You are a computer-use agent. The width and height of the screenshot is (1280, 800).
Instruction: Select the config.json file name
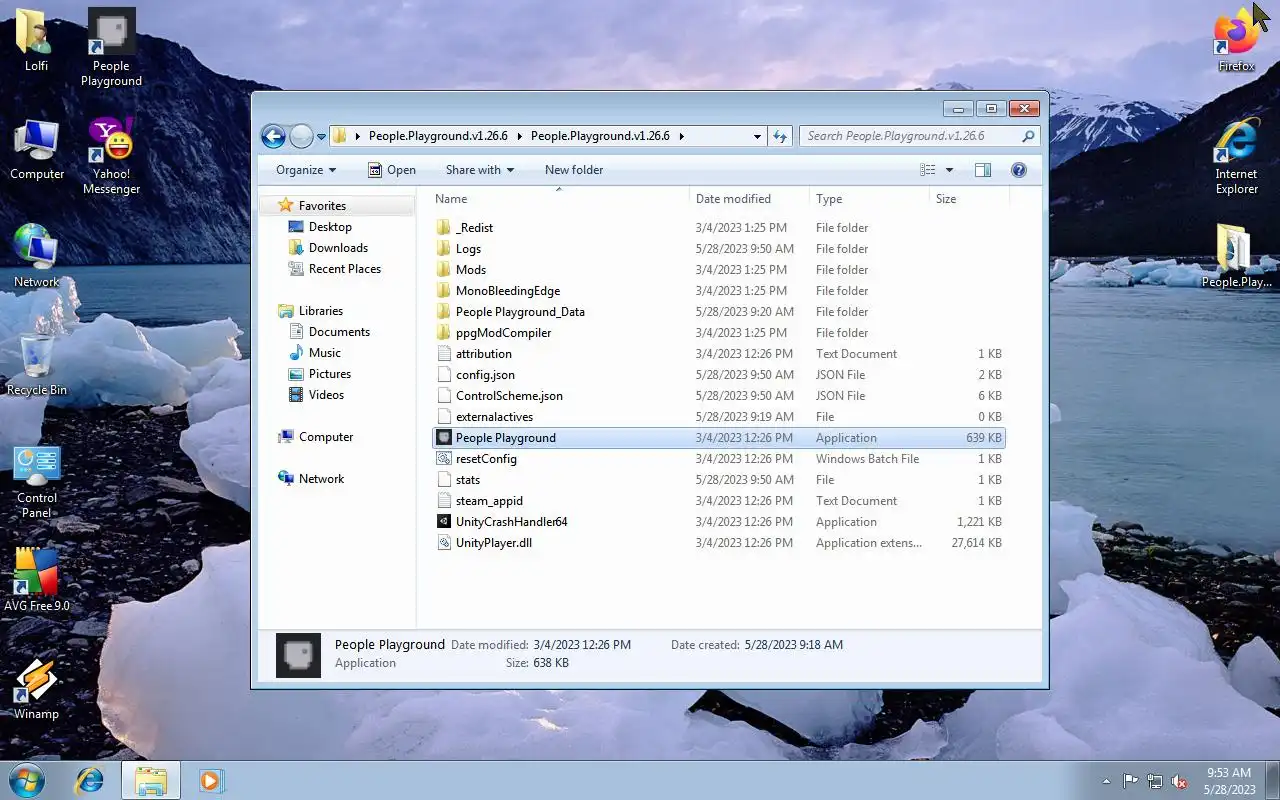coord(485,375)
